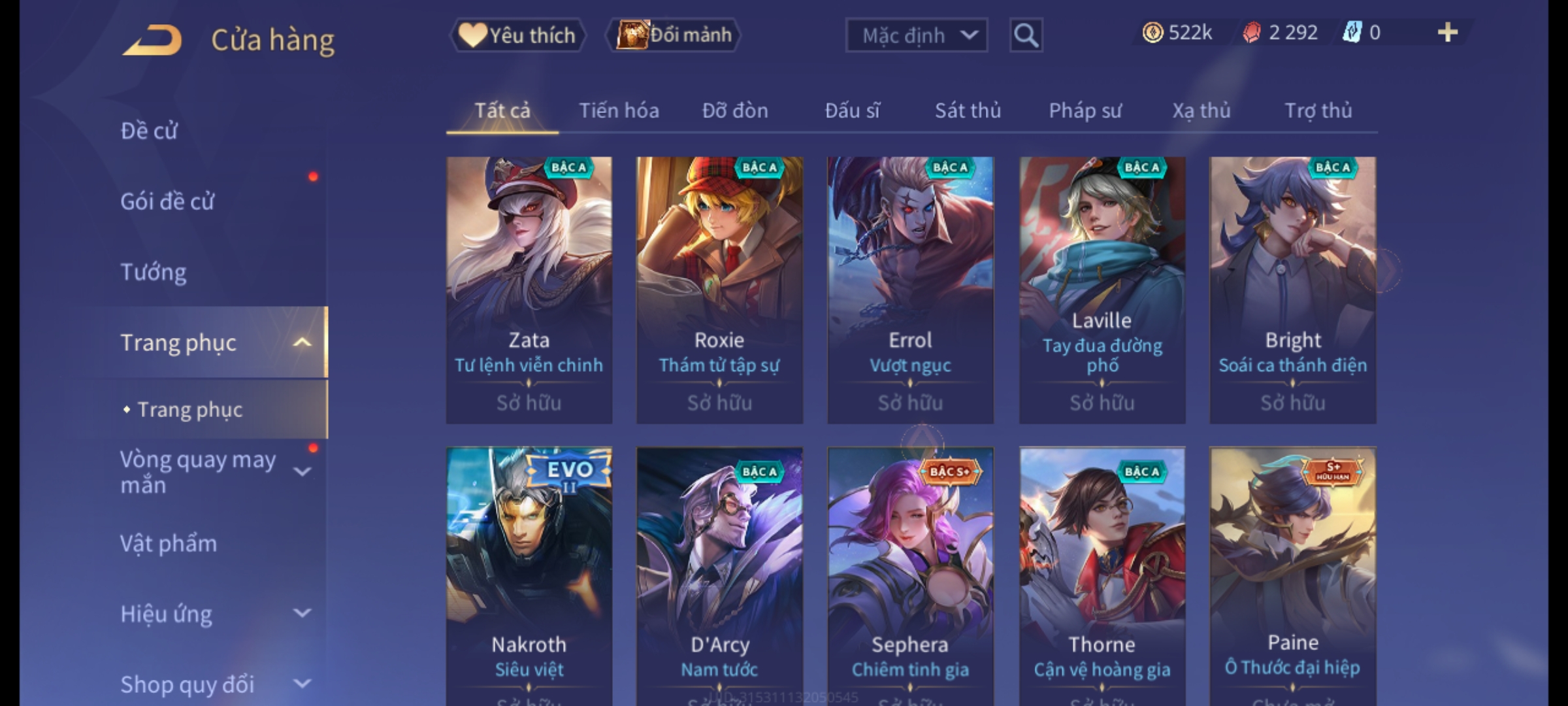Click the gold coin balance icon
Screen dimensions: 1568x706
1152,33
